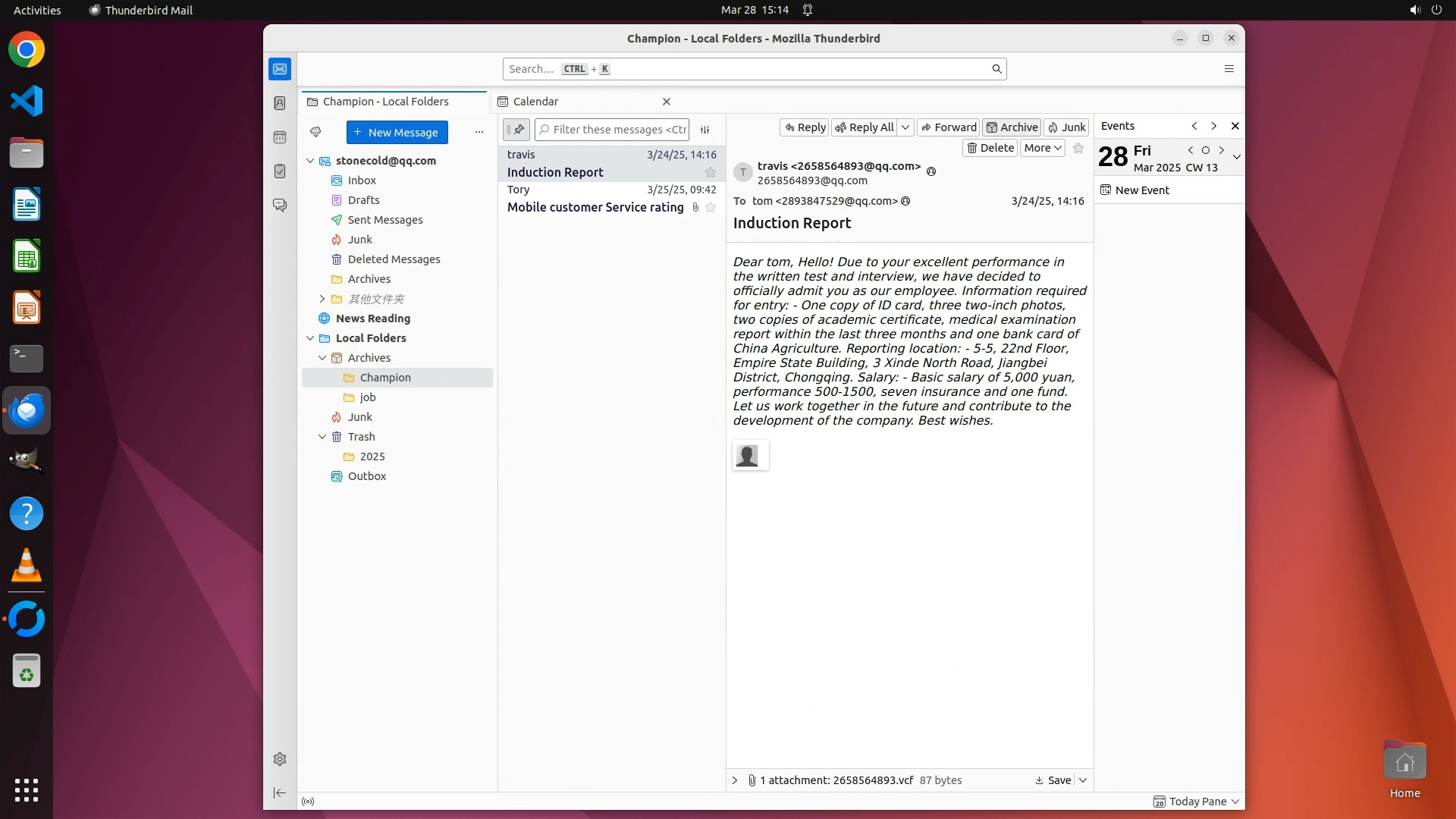
Task: Open Settings gear in spaces toolbar
Action: tap(280, 759)
